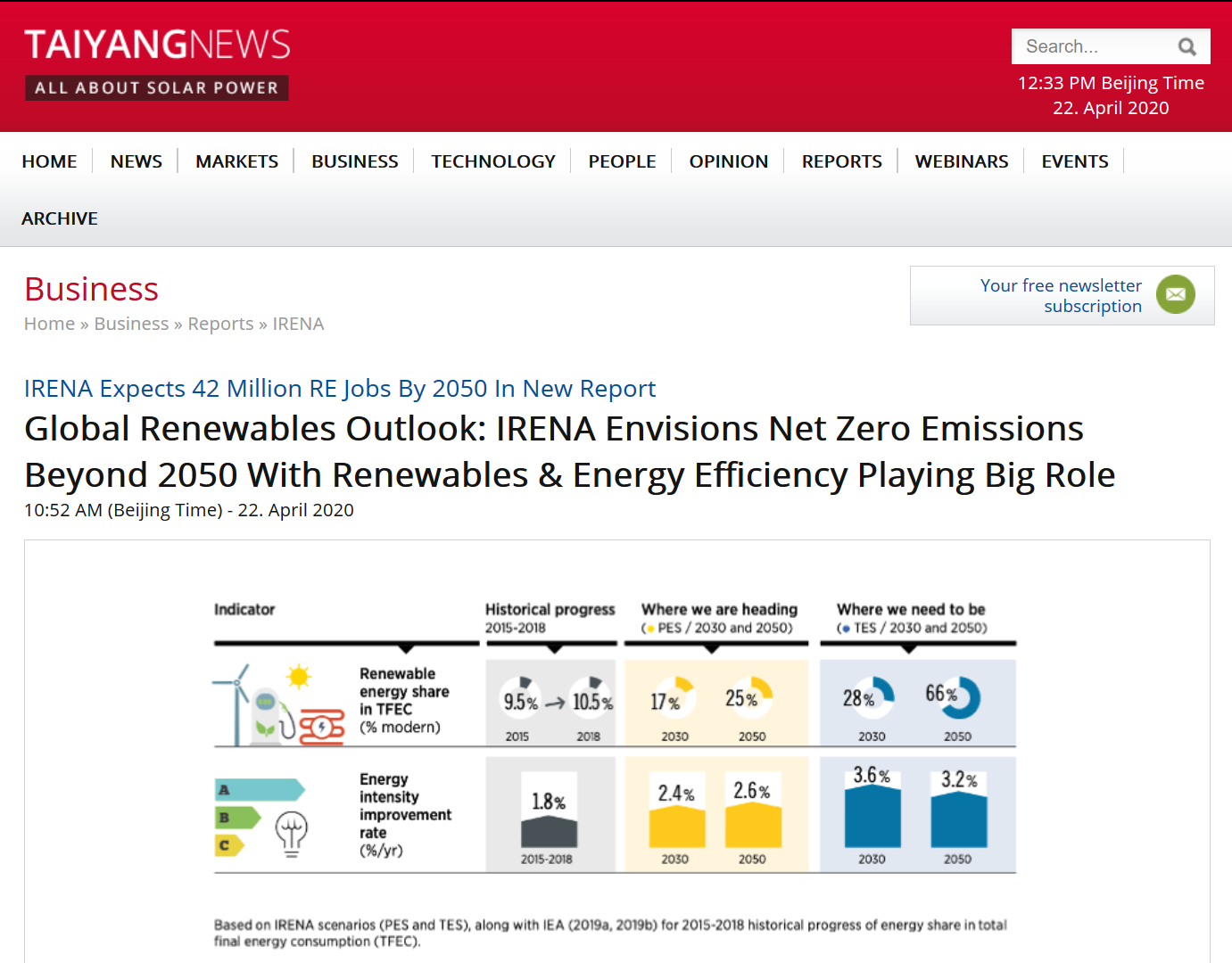This screenshot has width=1232, height=963.
Task: Click the Business breadcrumb link
Action: pos(131,324)
